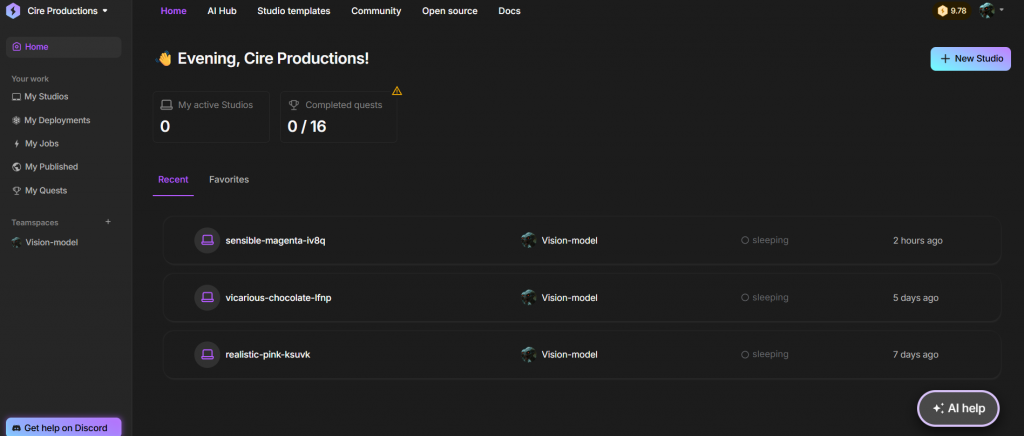Switch to the Favorites tab

[x=229, y=180]
